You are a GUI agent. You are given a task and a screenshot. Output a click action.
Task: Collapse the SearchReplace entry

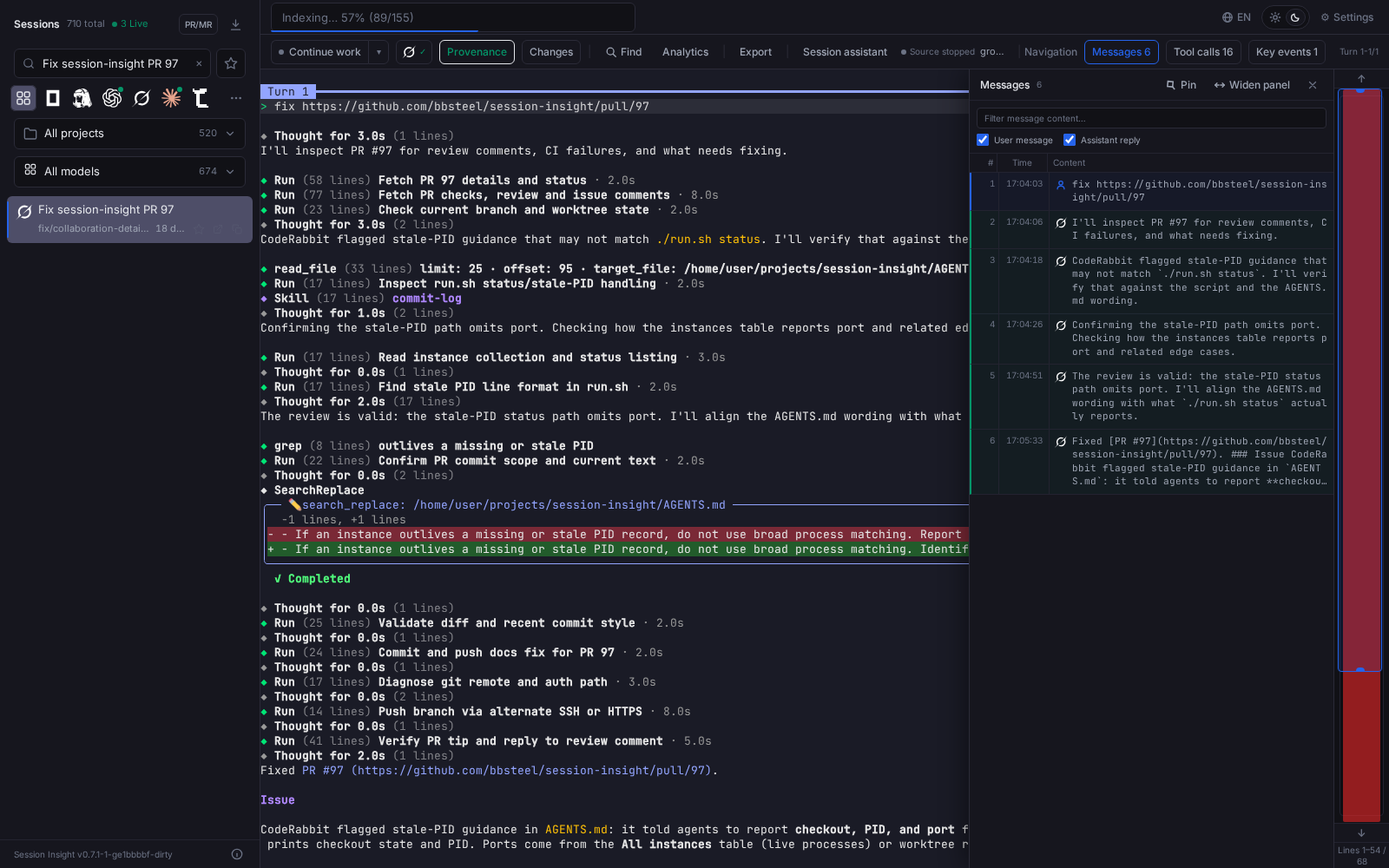pyautogui.click(x=313, y=490)
